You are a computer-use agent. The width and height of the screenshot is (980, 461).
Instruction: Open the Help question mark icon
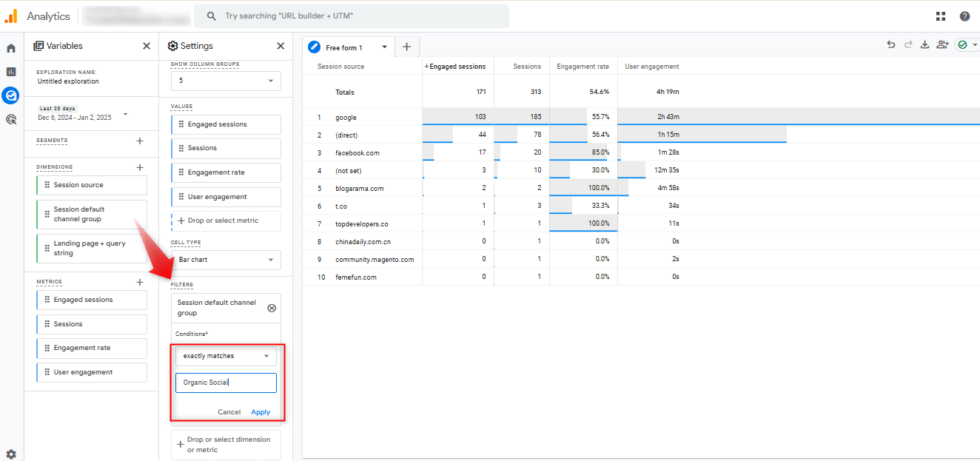click(x=965, y=16)
